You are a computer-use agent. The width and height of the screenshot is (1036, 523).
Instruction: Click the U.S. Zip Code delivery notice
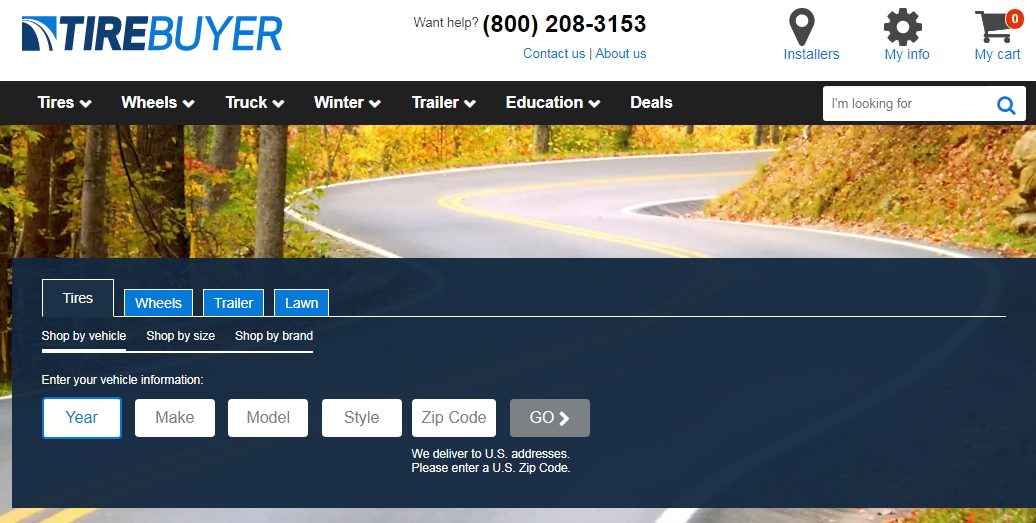(x=491, y=461)
